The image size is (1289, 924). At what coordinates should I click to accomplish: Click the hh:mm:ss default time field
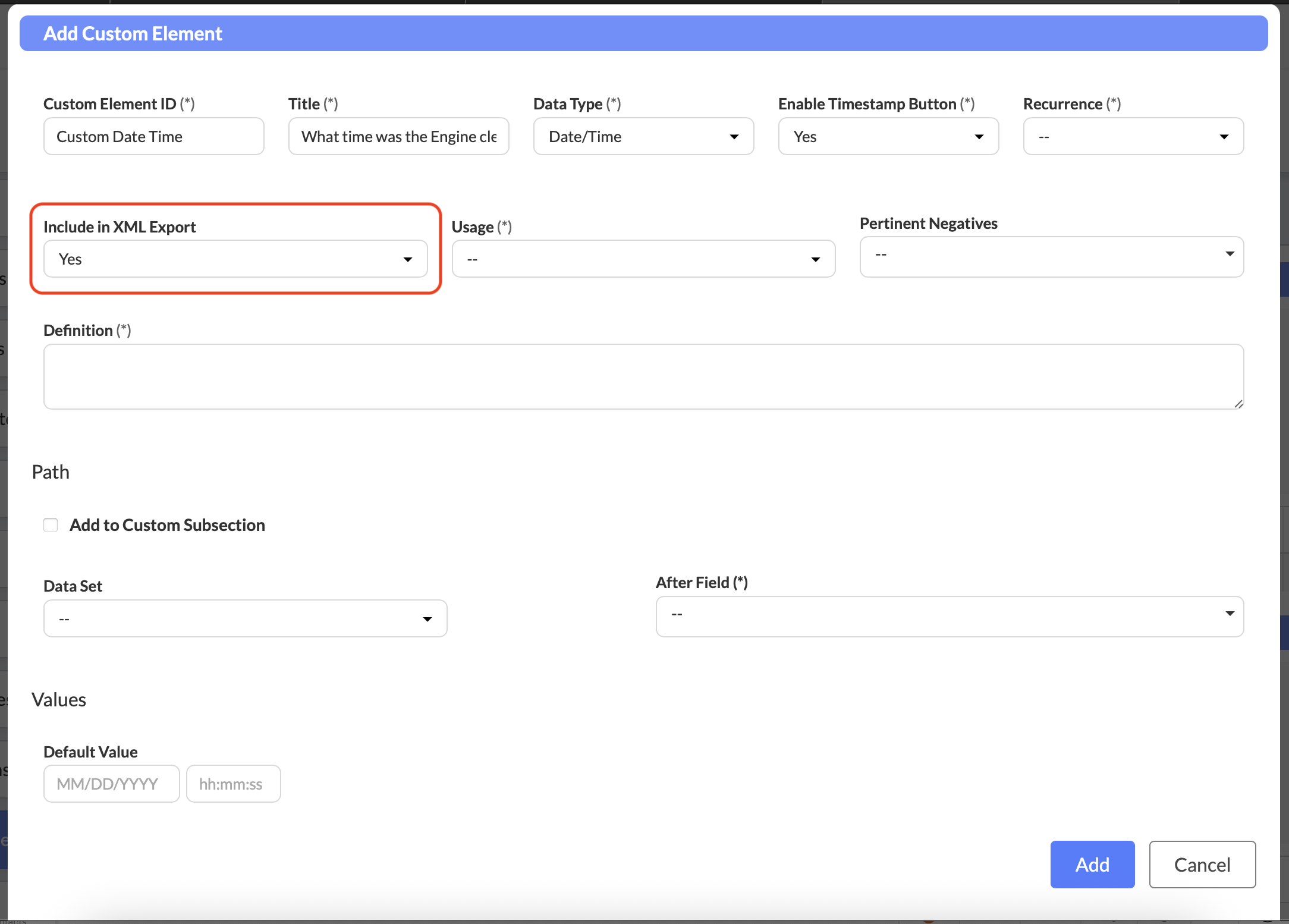[x=233, y=784]
